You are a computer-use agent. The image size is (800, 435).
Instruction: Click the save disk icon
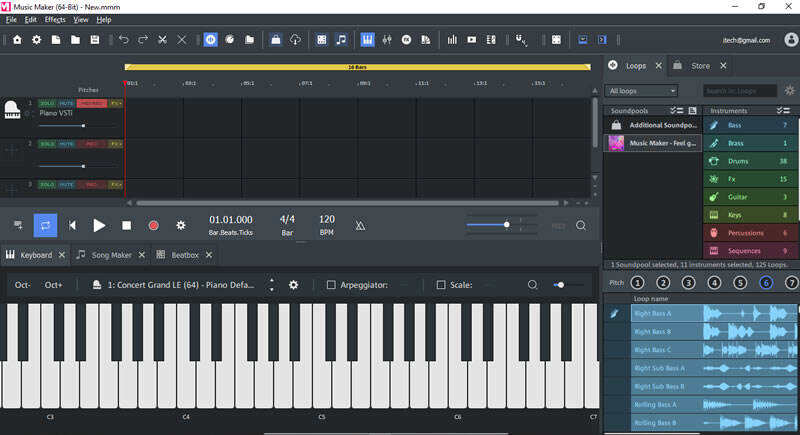(x=95, y=40)
